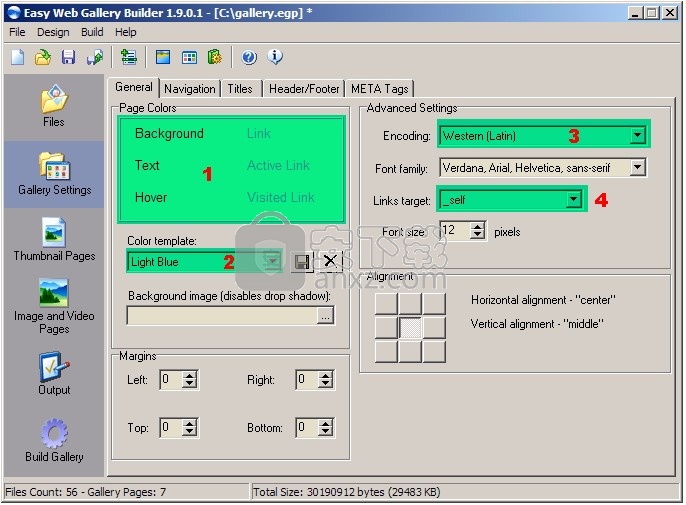Image resolution: width=686 pixels, height=505 pixels.
Task: Click the Font size value field
Action: coord(455,231)
